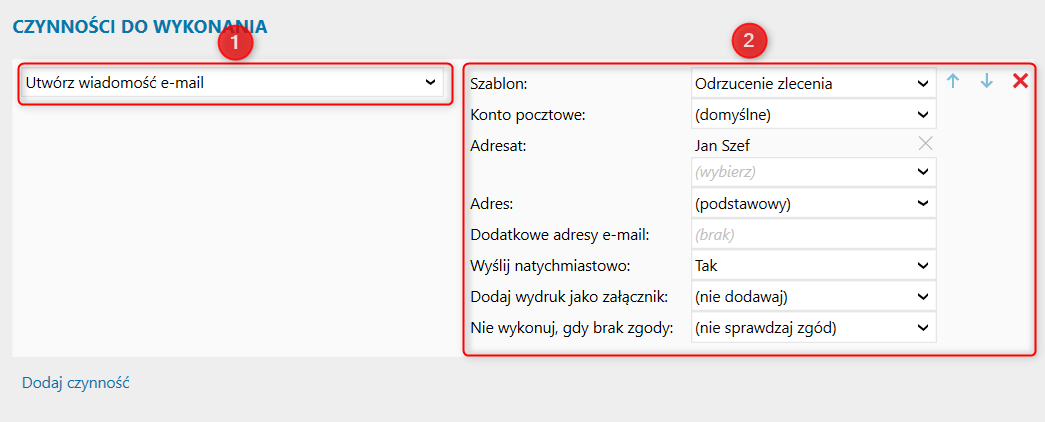
Task: Focus the 'Dodatkowe adresy e-mail' field
Action: pyautogui.click(x=813, y=234)
